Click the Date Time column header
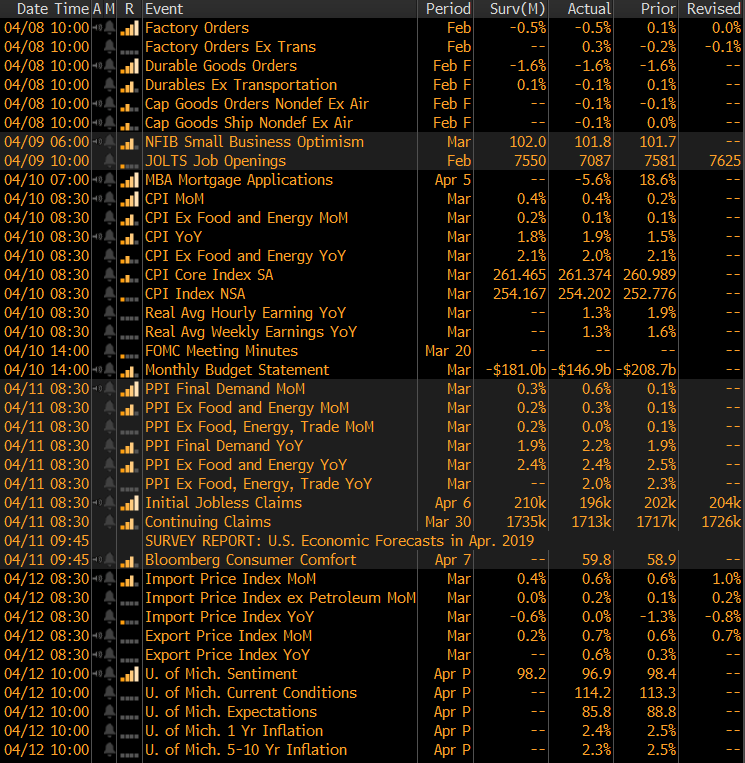Image resolution: width=745 pixels, height=763 pixels. point(46,8)
